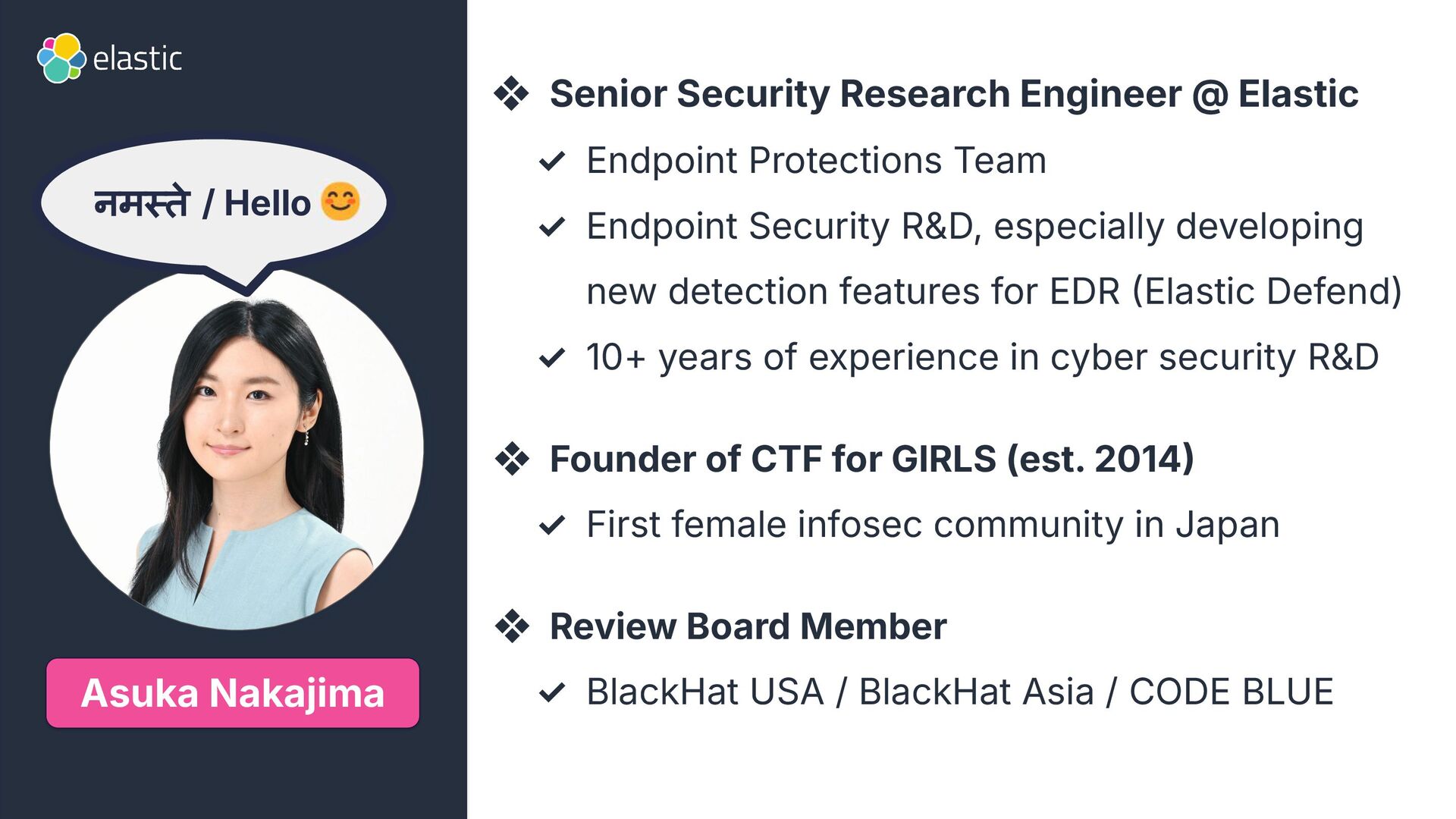The width and height of the screenshot is (1456, 819).
Task: Click checkmark next to 10+ years of experience
Action: pyautogui.click(x=552, y=357)
